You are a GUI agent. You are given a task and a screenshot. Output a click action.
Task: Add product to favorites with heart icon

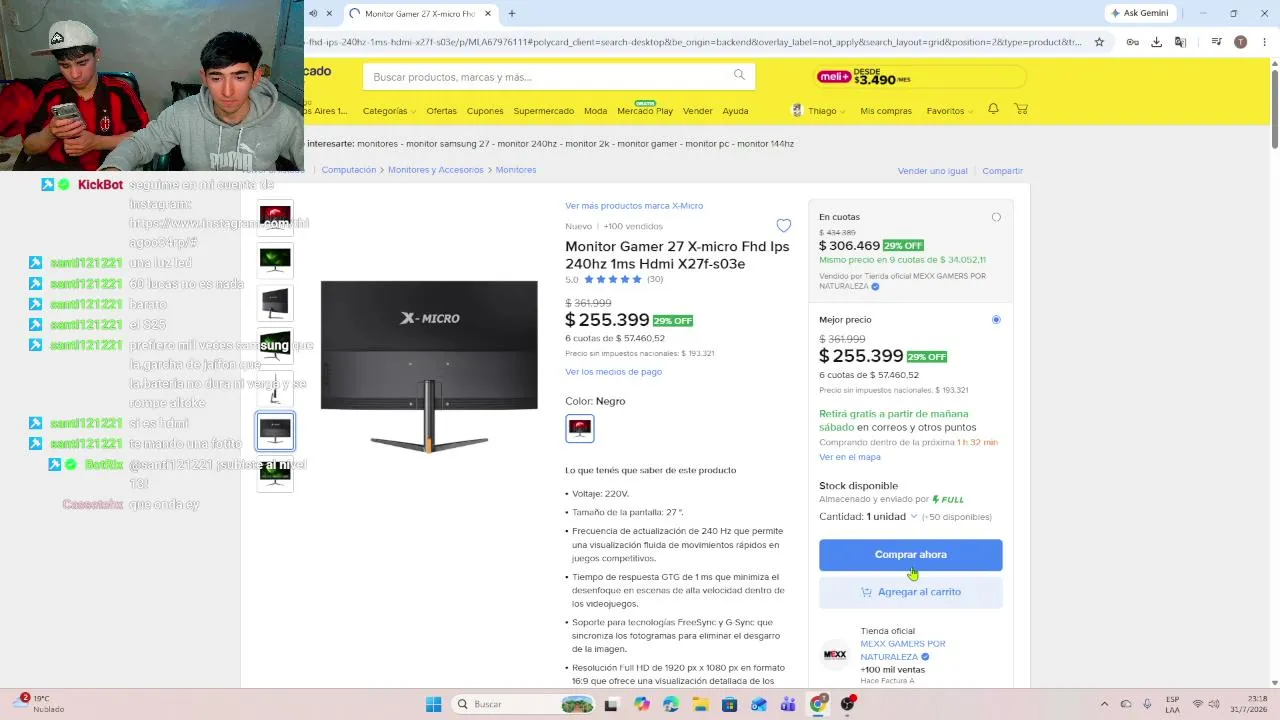(x=784, y=226)
